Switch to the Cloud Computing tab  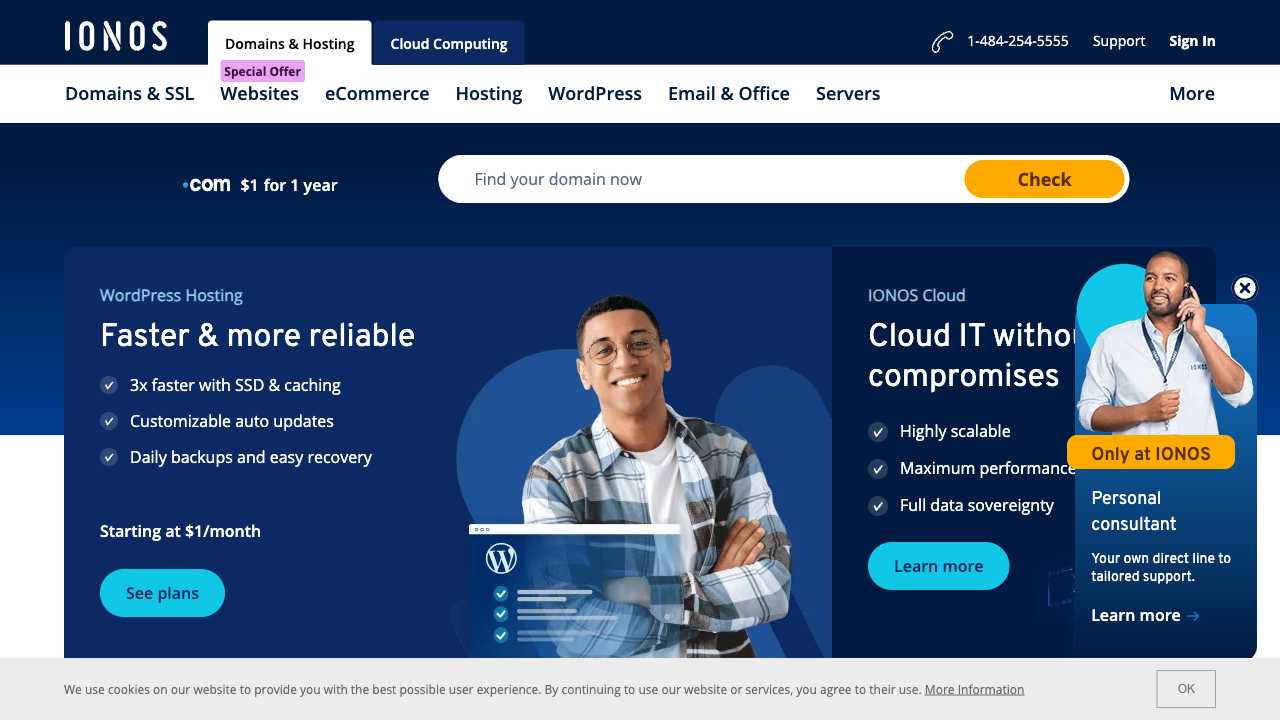tap(449, 44)
